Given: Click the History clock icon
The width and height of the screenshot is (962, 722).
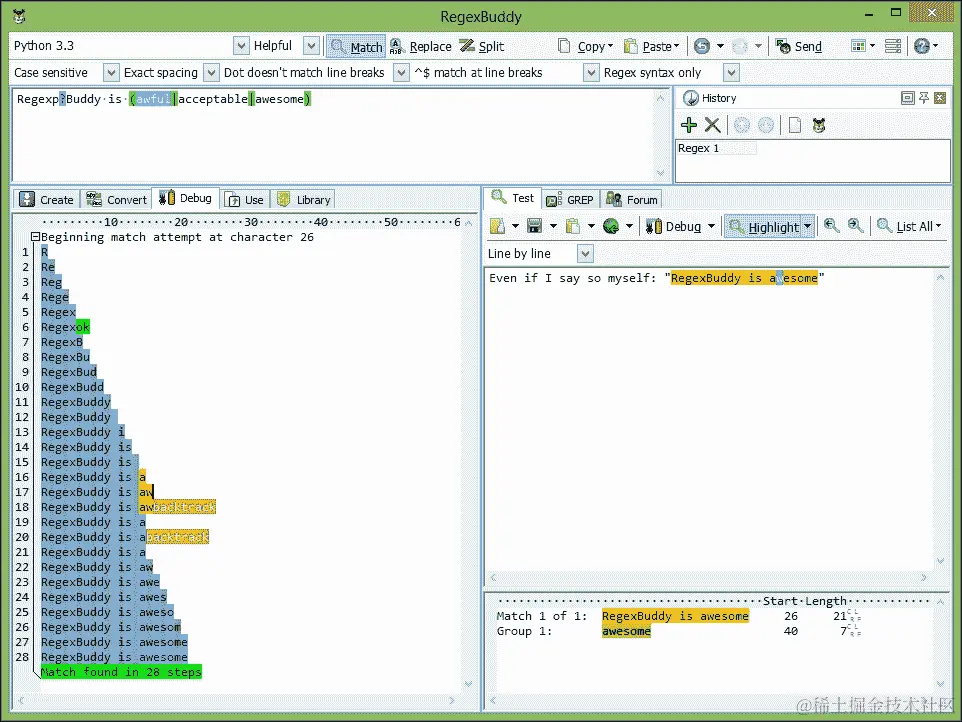Looking at the screenshot, I should pos(691,98).
